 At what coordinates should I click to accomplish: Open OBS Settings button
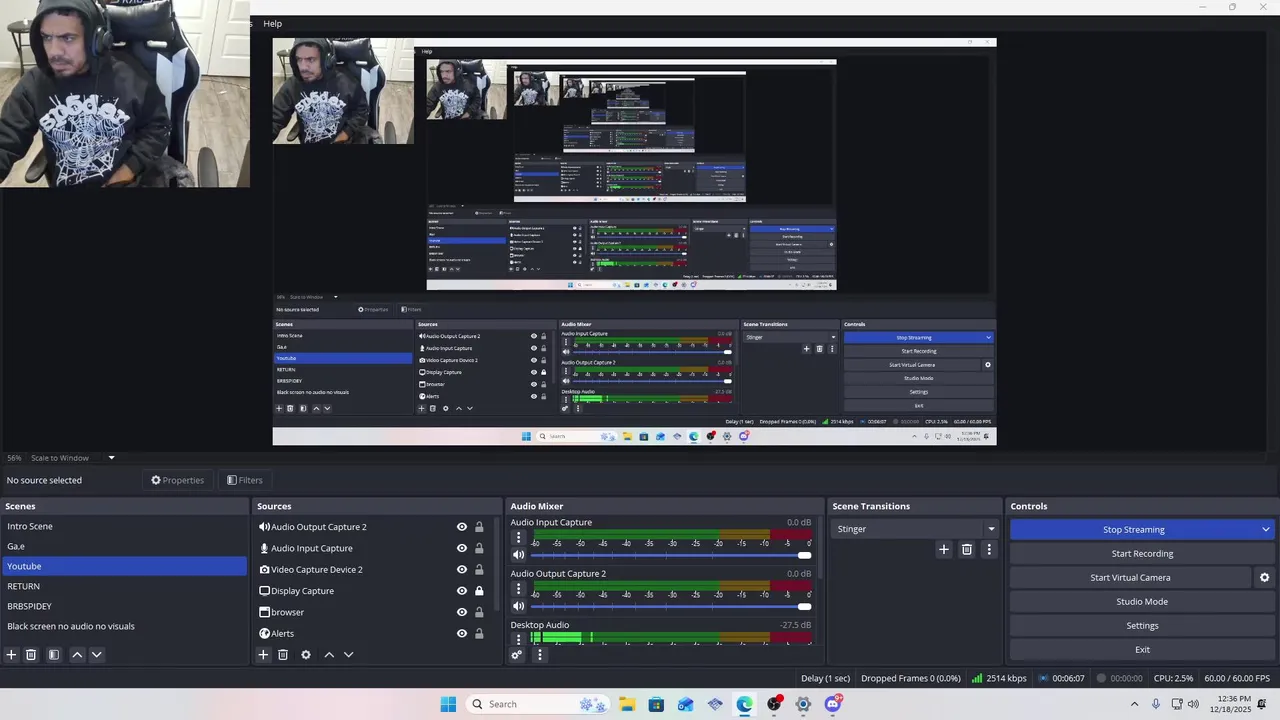coord(1142,626)
